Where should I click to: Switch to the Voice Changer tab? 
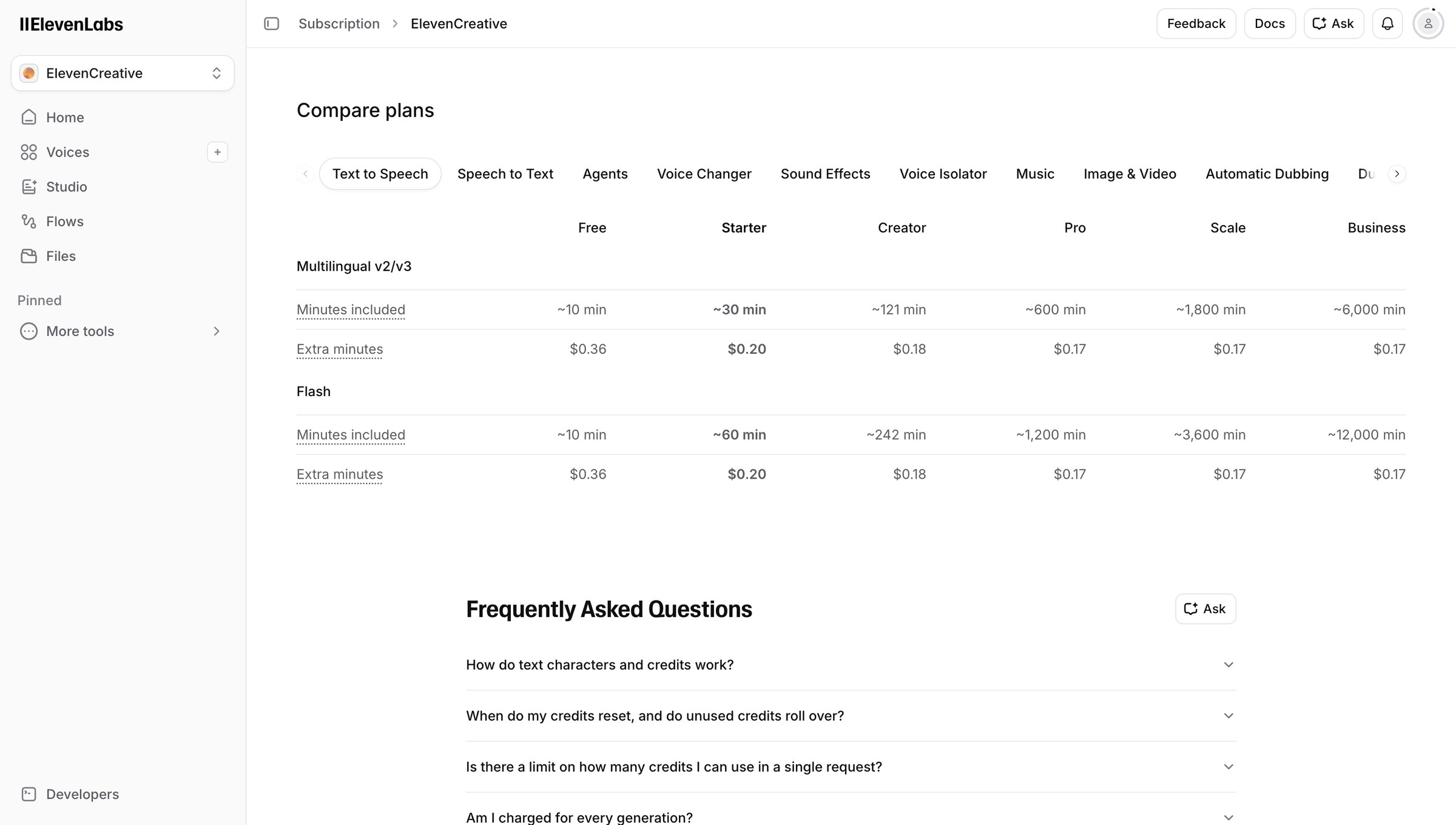click(704, 174)
